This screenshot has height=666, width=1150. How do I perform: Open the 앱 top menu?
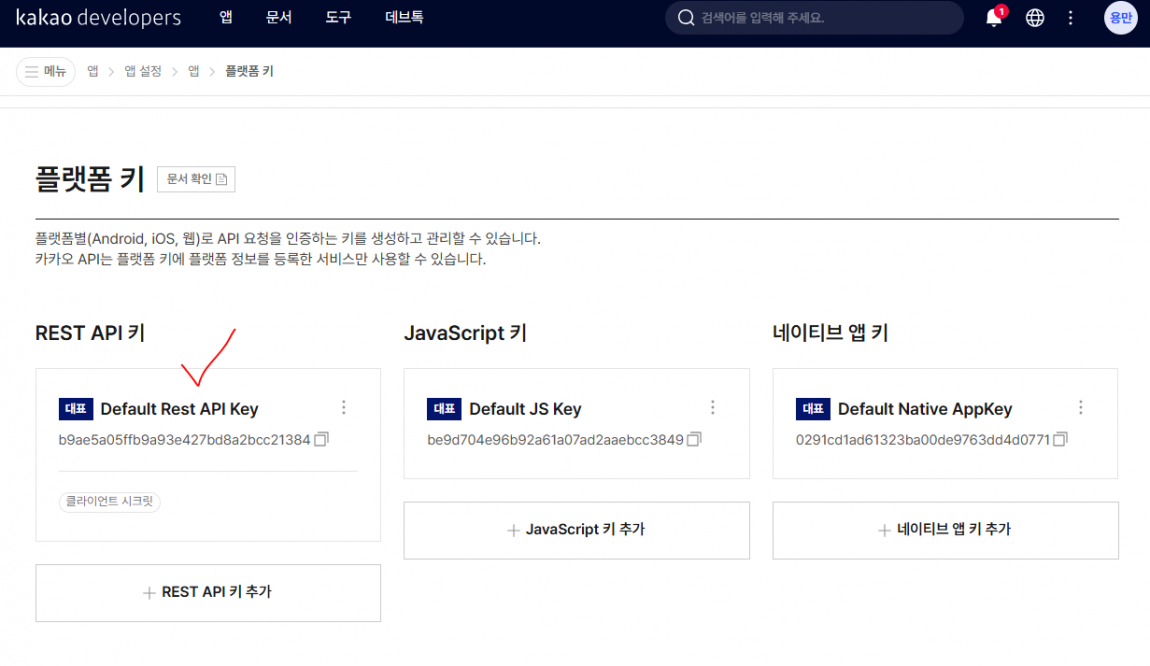point(226,17)
